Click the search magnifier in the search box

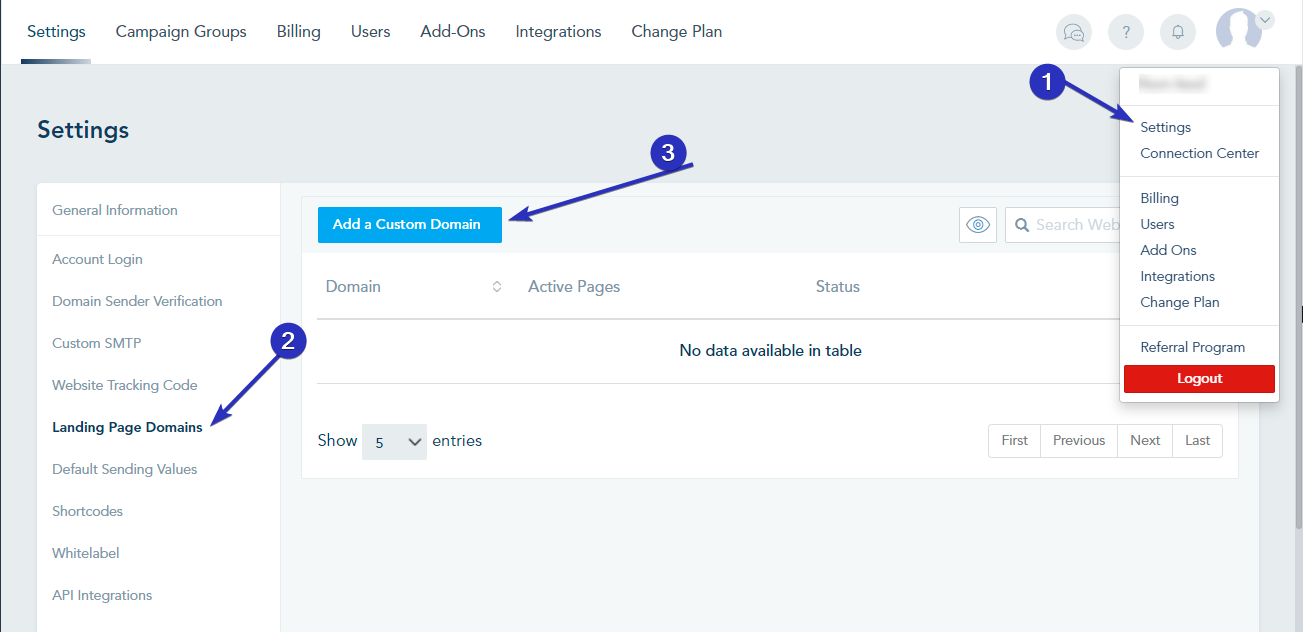pos(1022,225)
